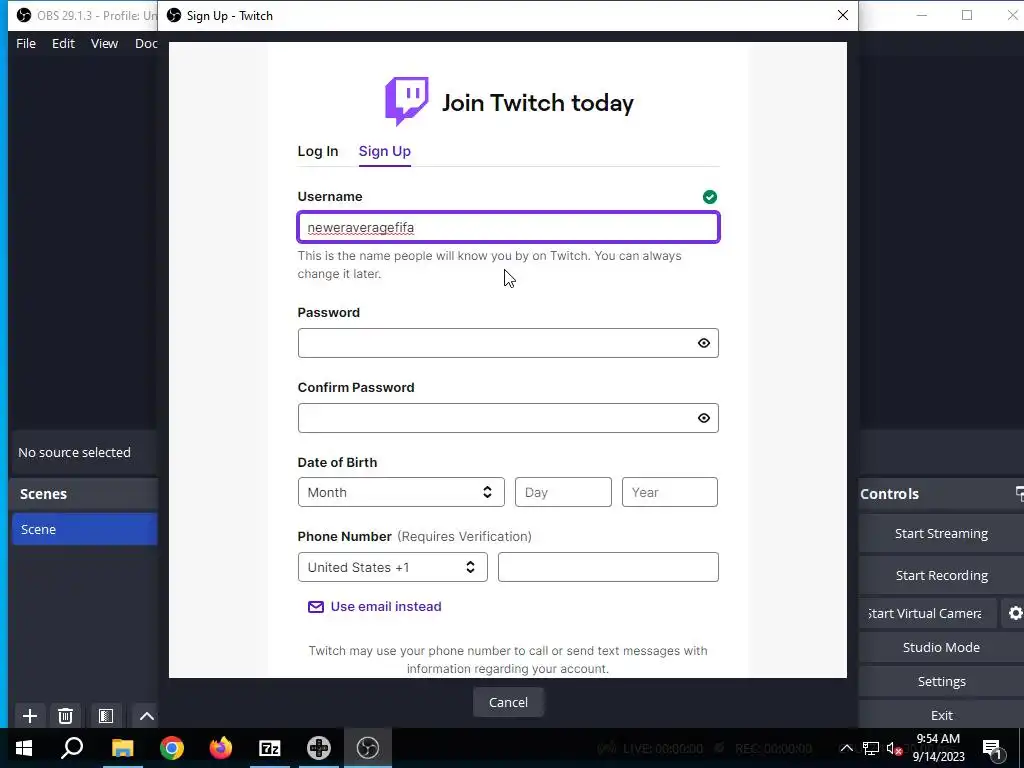Click Start Recording in OBS Controls

coord(941,575)
